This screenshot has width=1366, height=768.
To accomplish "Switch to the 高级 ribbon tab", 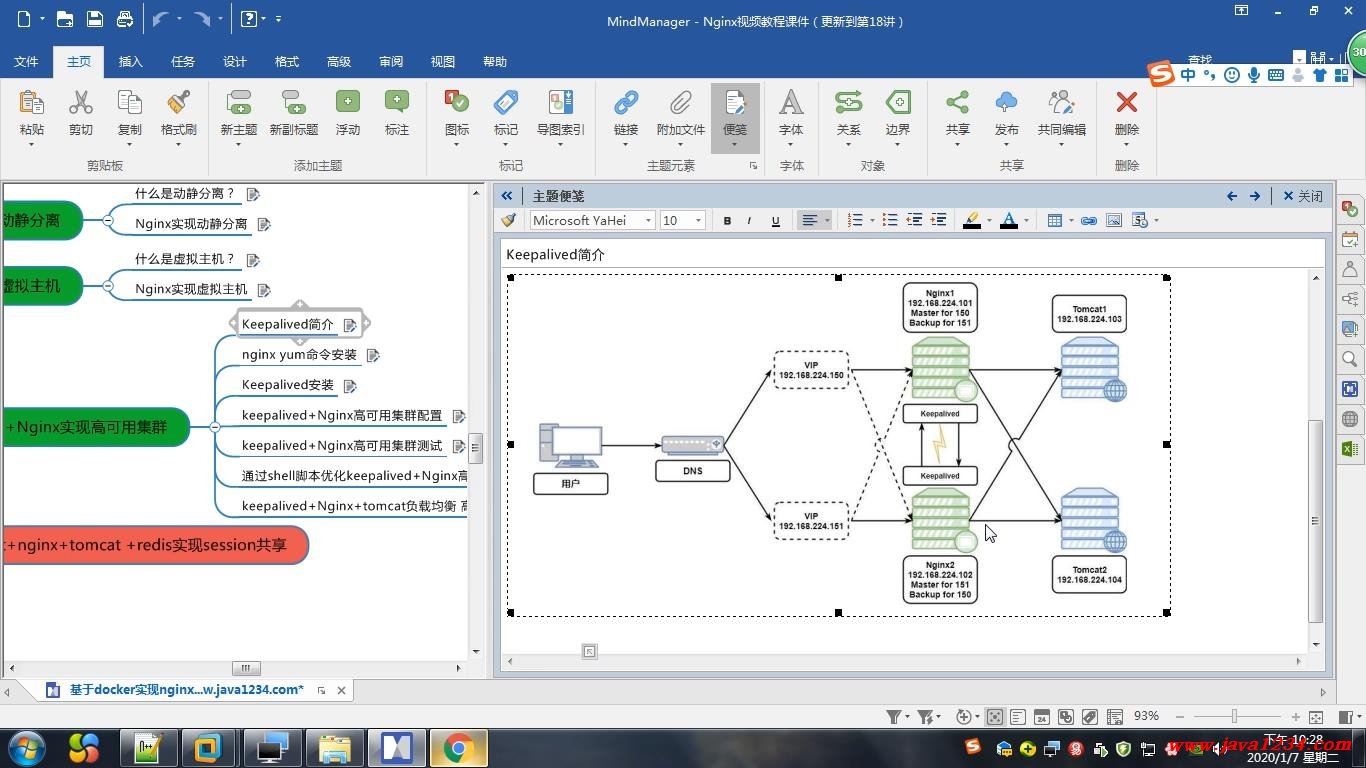I will tap(339, 62).
